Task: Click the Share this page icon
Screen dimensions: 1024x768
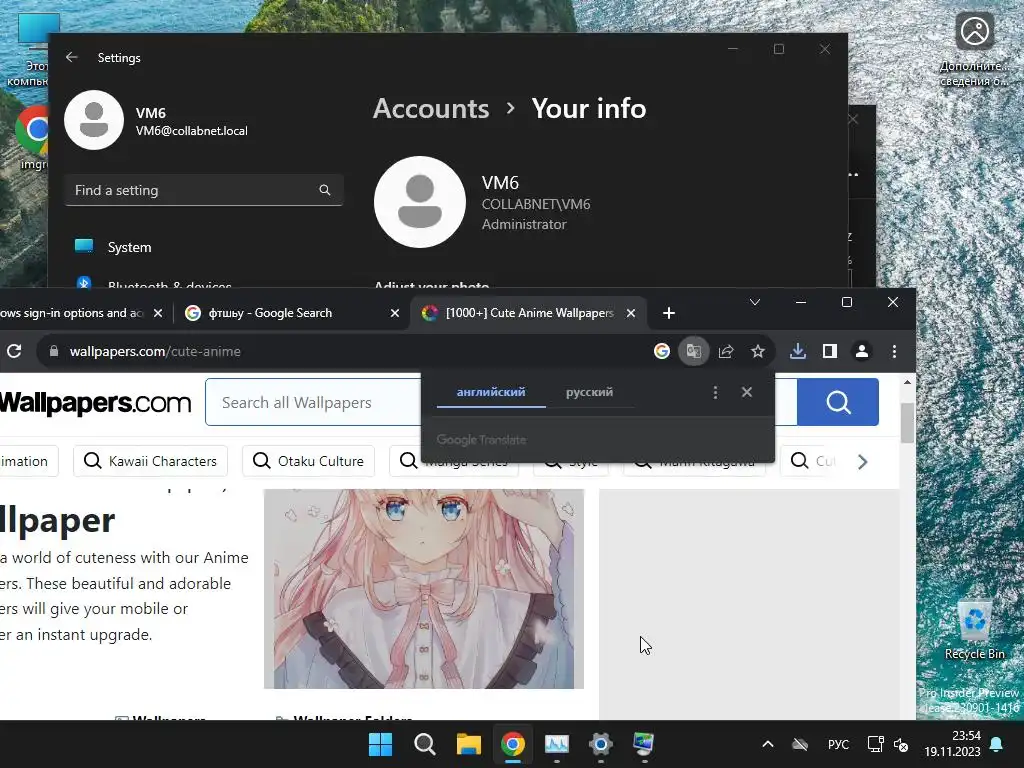Action: tap(726, 351)
